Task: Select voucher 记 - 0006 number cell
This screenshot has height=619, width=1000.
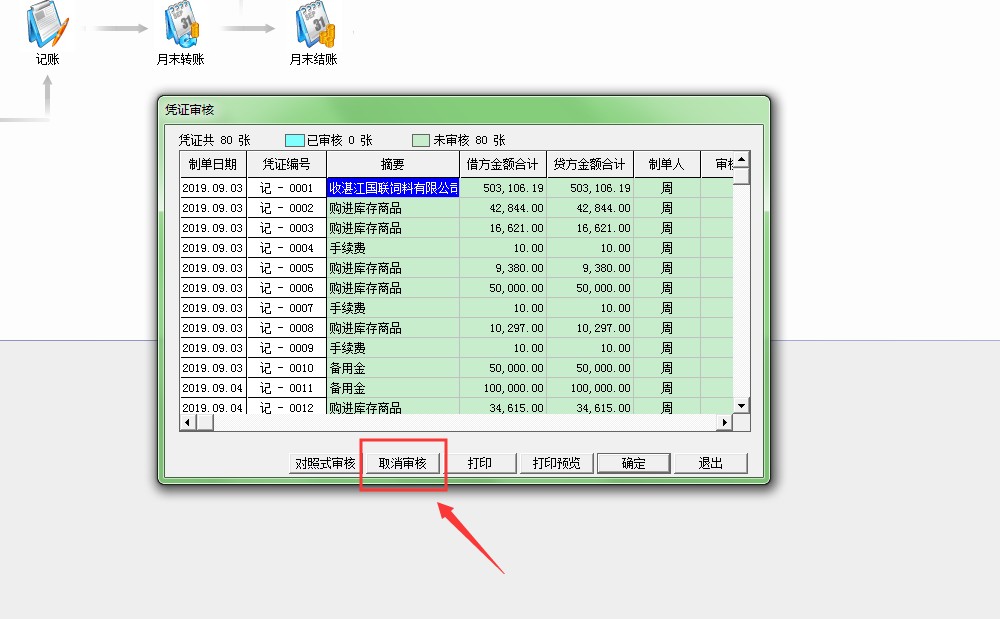Action: pyautogui.click(x=287, y=288)
